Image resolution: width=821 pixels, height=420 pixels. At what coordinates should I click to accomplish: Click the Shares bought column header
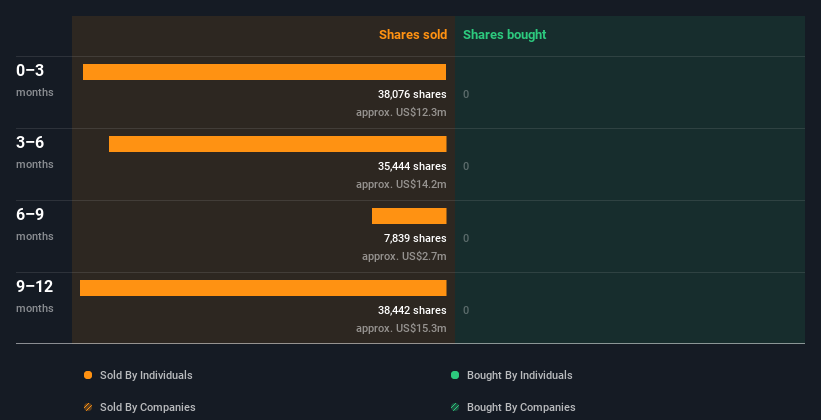point(505,35)
